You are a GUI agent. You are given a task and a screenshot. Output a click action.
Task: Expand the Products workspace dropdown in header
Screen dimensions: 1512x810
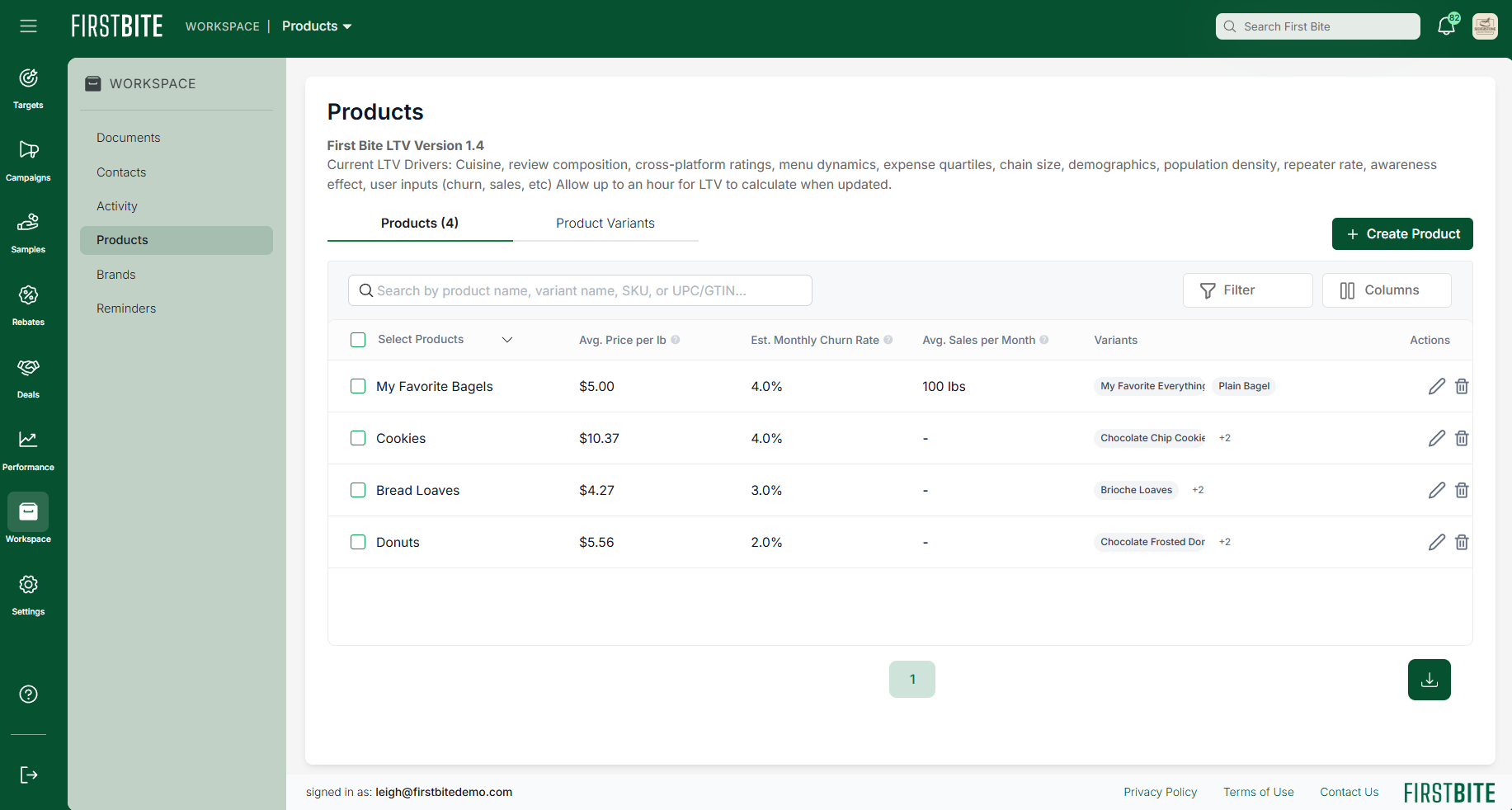point(317,26)
